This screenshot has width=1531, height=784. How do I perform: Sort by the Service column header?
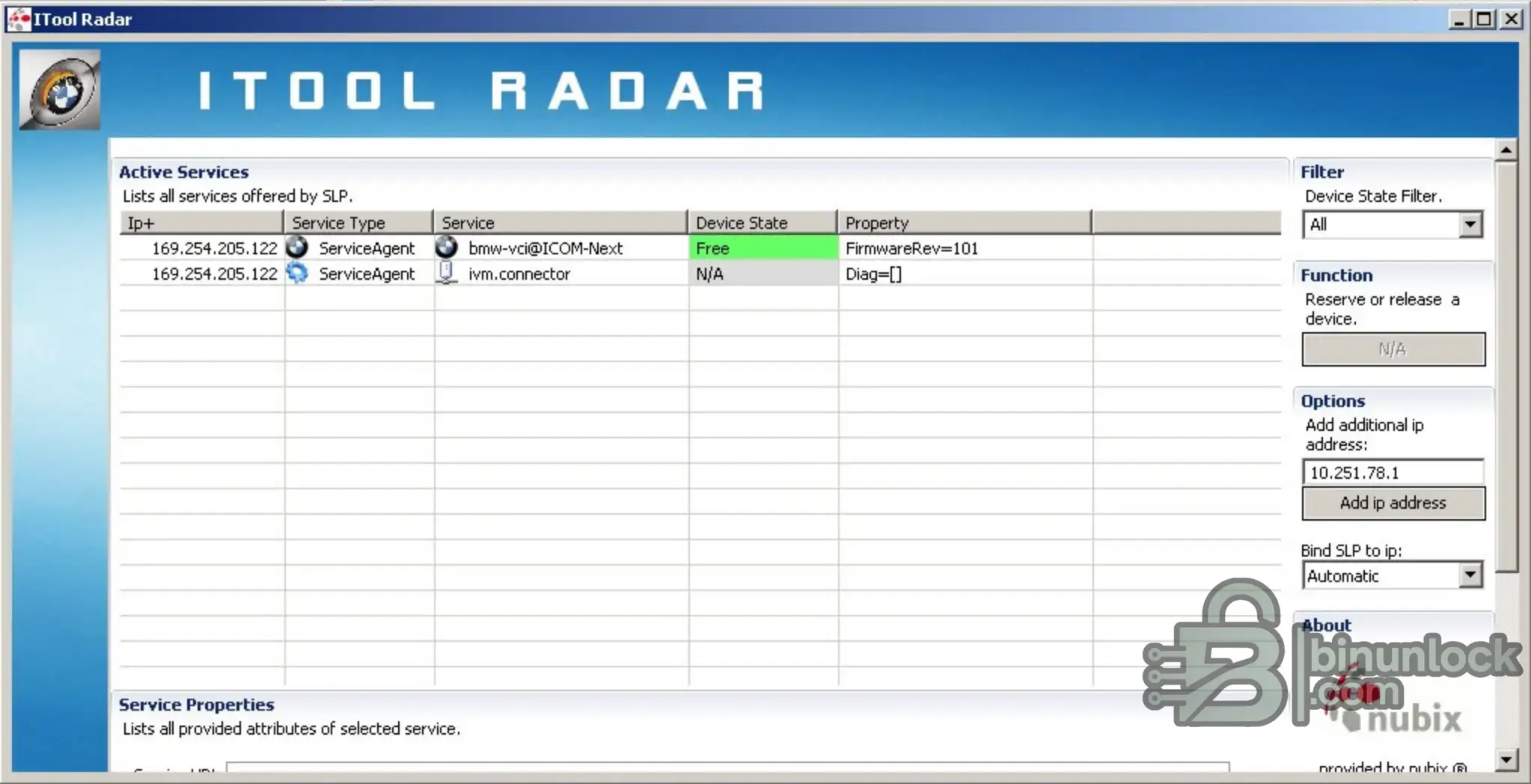coord(560,222)
